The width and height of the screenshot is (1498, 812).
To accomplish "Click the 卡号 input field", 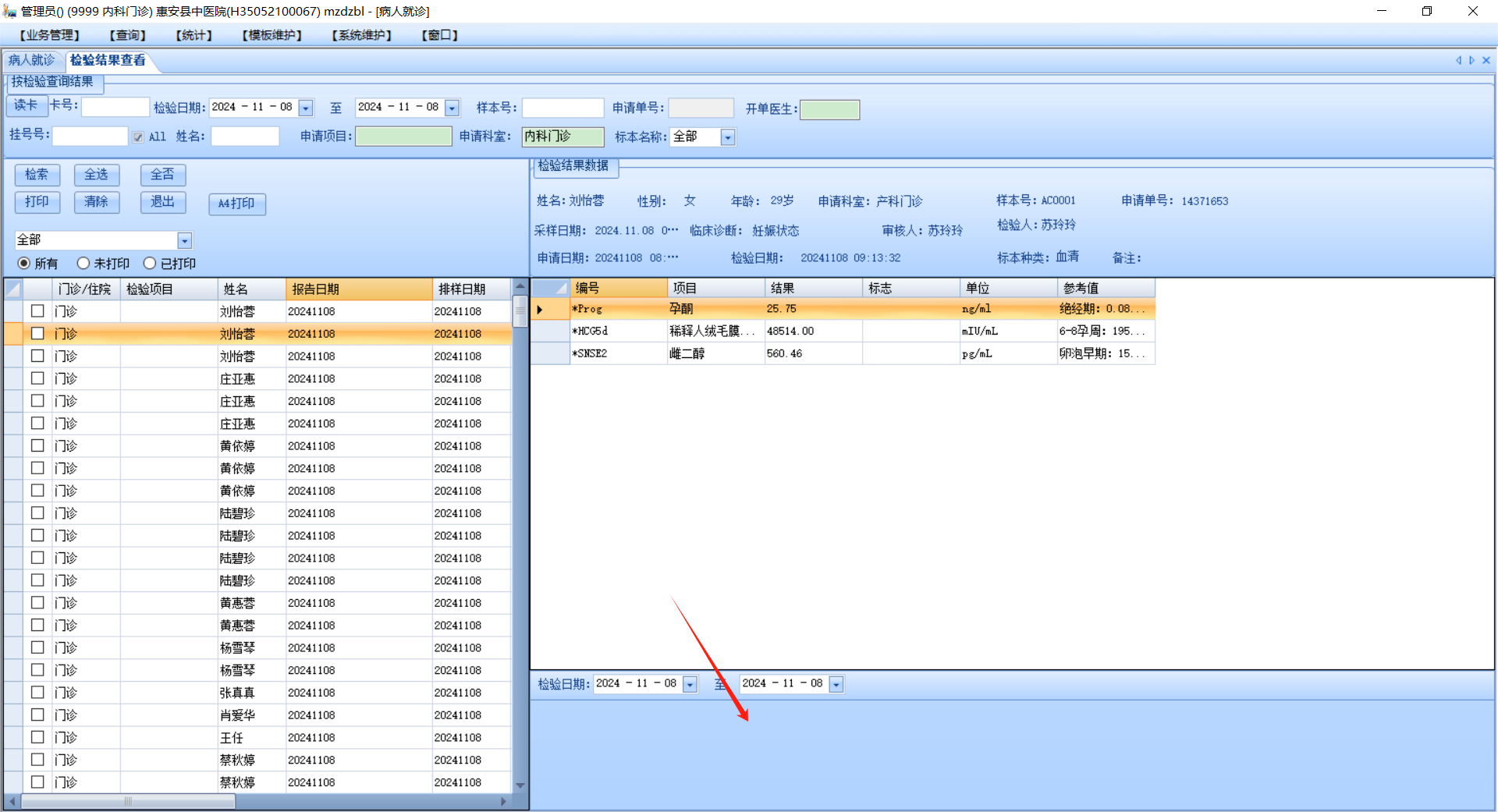I will pyautogui.click(x=115, y=107).
